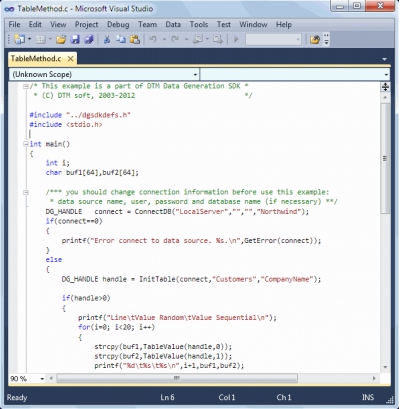Viewport: 400px width, 409px height.
Task: Click the Start Debugging play icon
Action: click(x=236, y=39)
